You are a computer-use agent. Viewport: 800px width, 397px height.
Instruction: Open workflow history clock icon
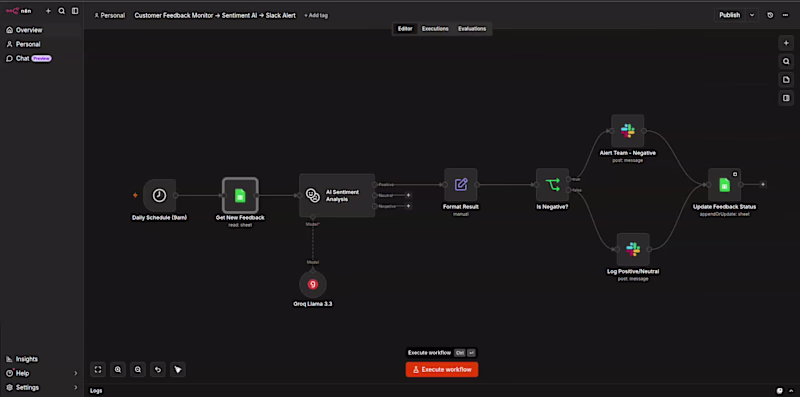[x=770, y=15]
